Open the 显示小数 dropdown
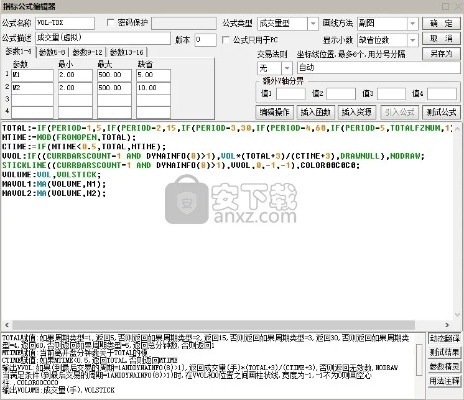This screenshot has width=464, height=400. coord(413,40)
